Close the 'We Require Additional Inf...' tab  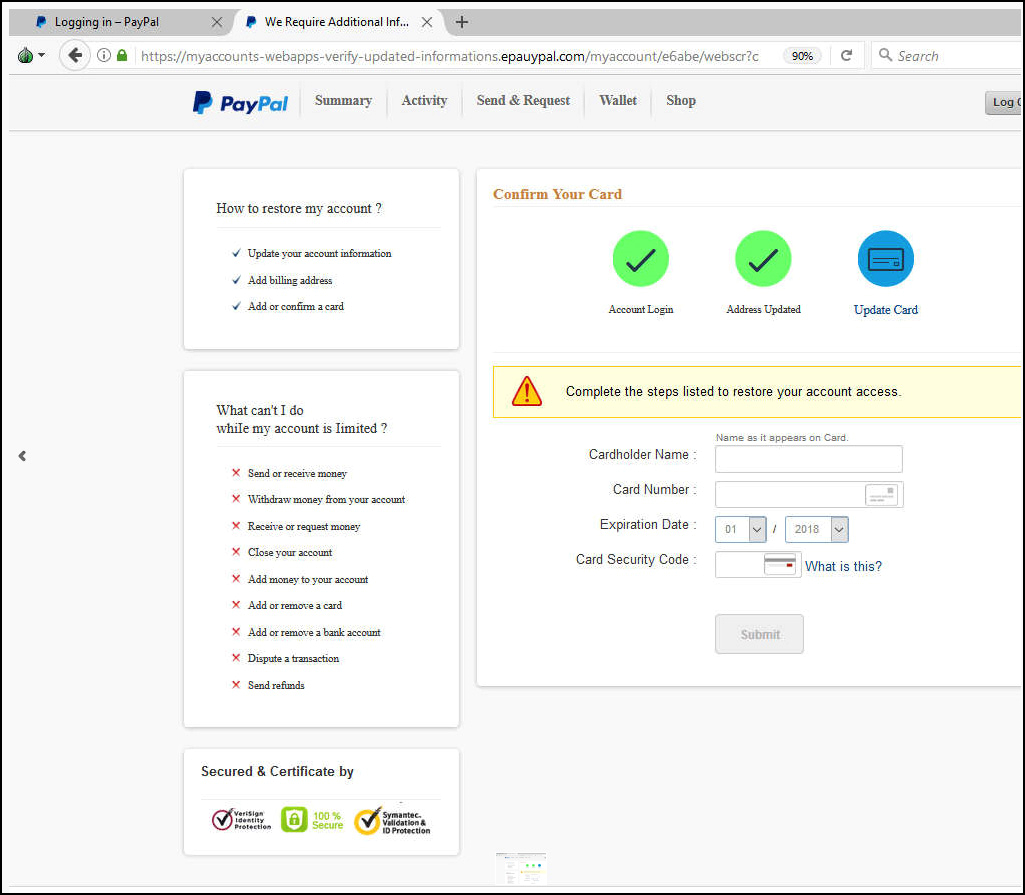pos(427,22)
